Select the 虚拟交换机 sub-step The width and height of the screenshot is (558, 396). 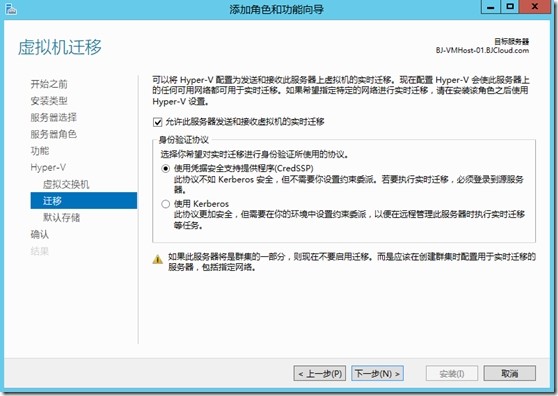[x=66, y=184]
